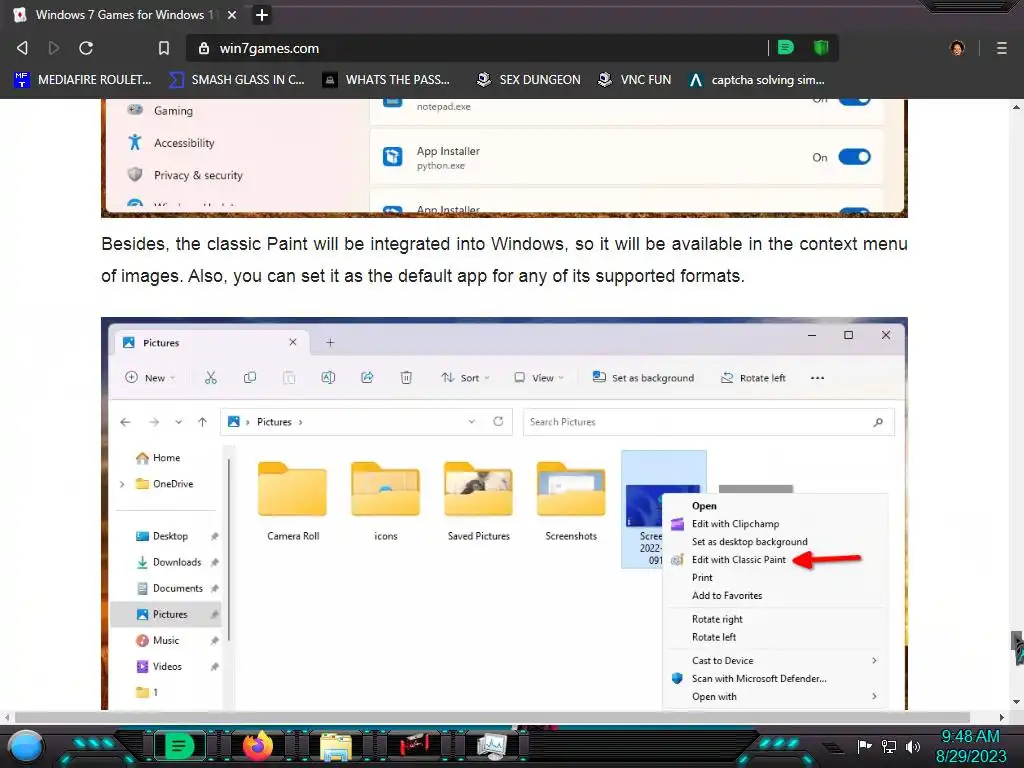The width and height of the screenshot is (1024, 768).
Task: Expand the OneDrive tree node
Action: pyautogui.click(x=122, y=484)
